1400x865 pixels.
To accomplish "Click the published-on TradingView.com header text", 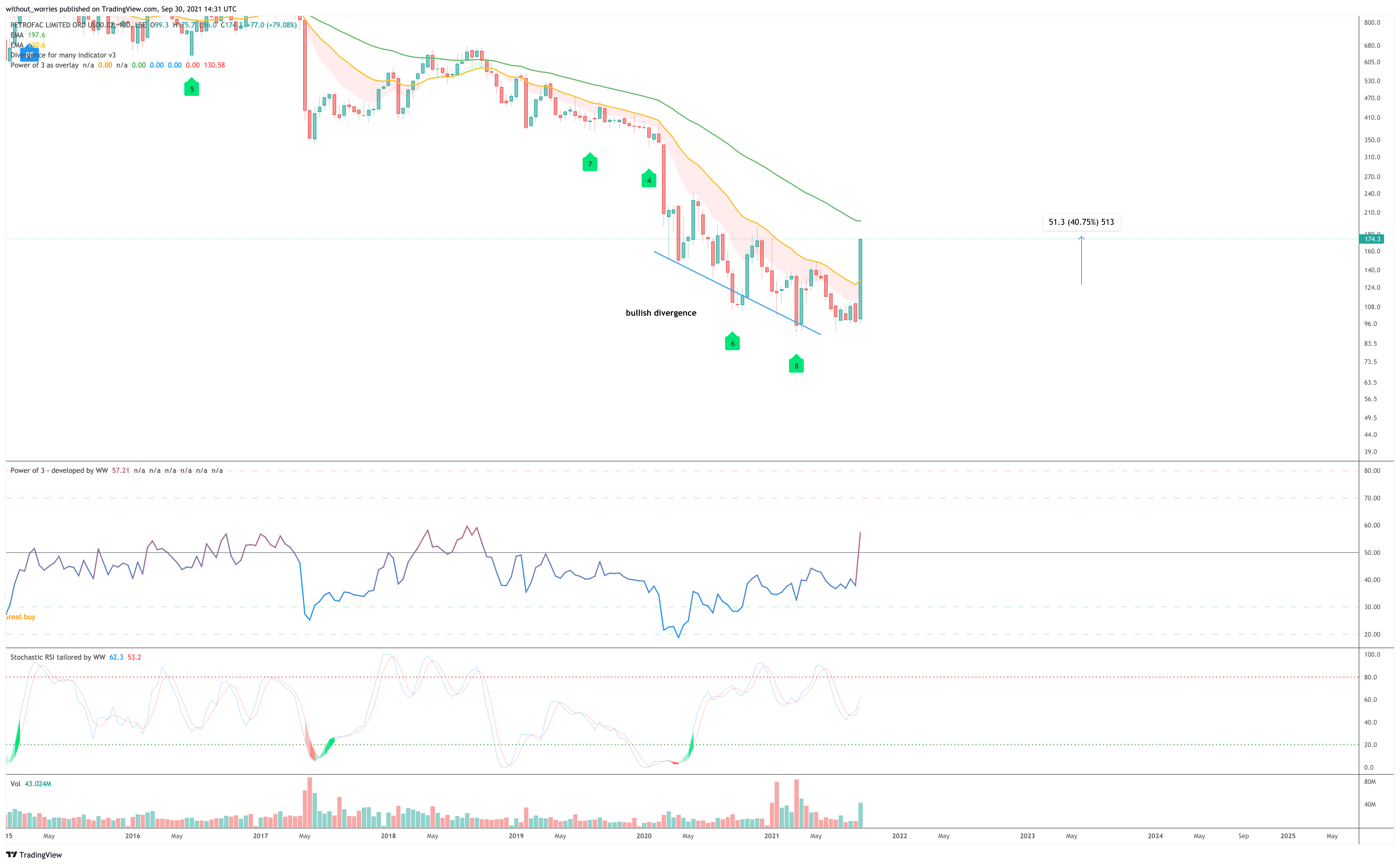I will tap(121, 9).
